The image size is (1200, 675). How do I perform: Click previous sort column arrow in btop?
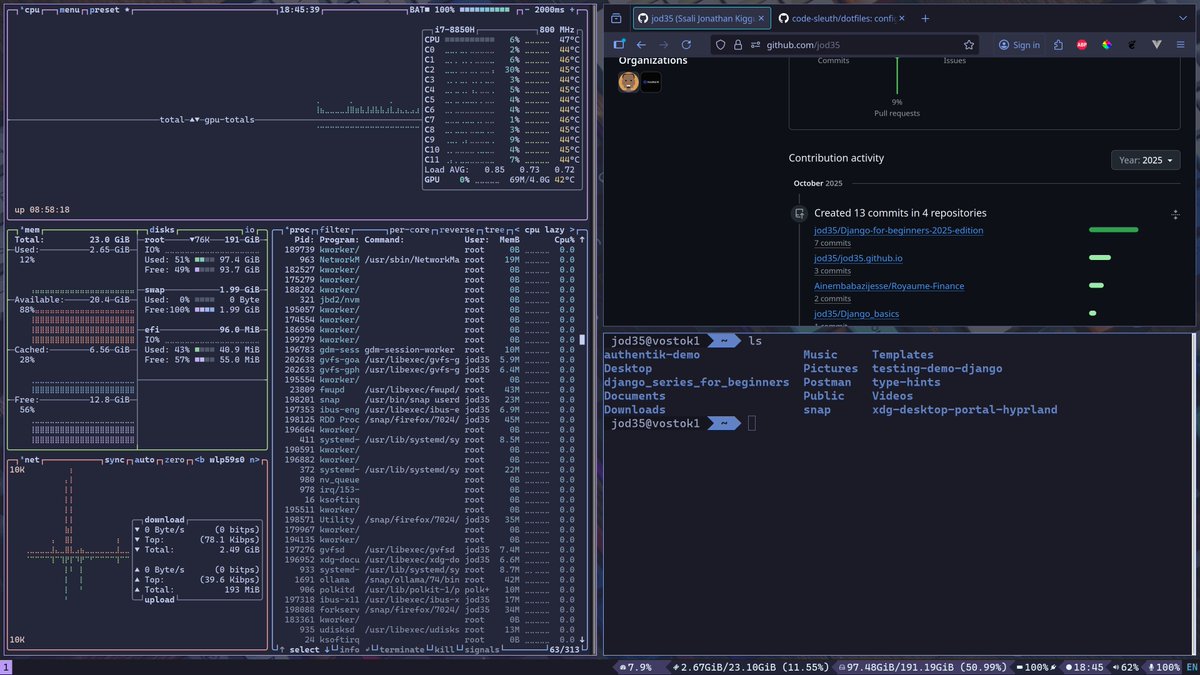517,229
